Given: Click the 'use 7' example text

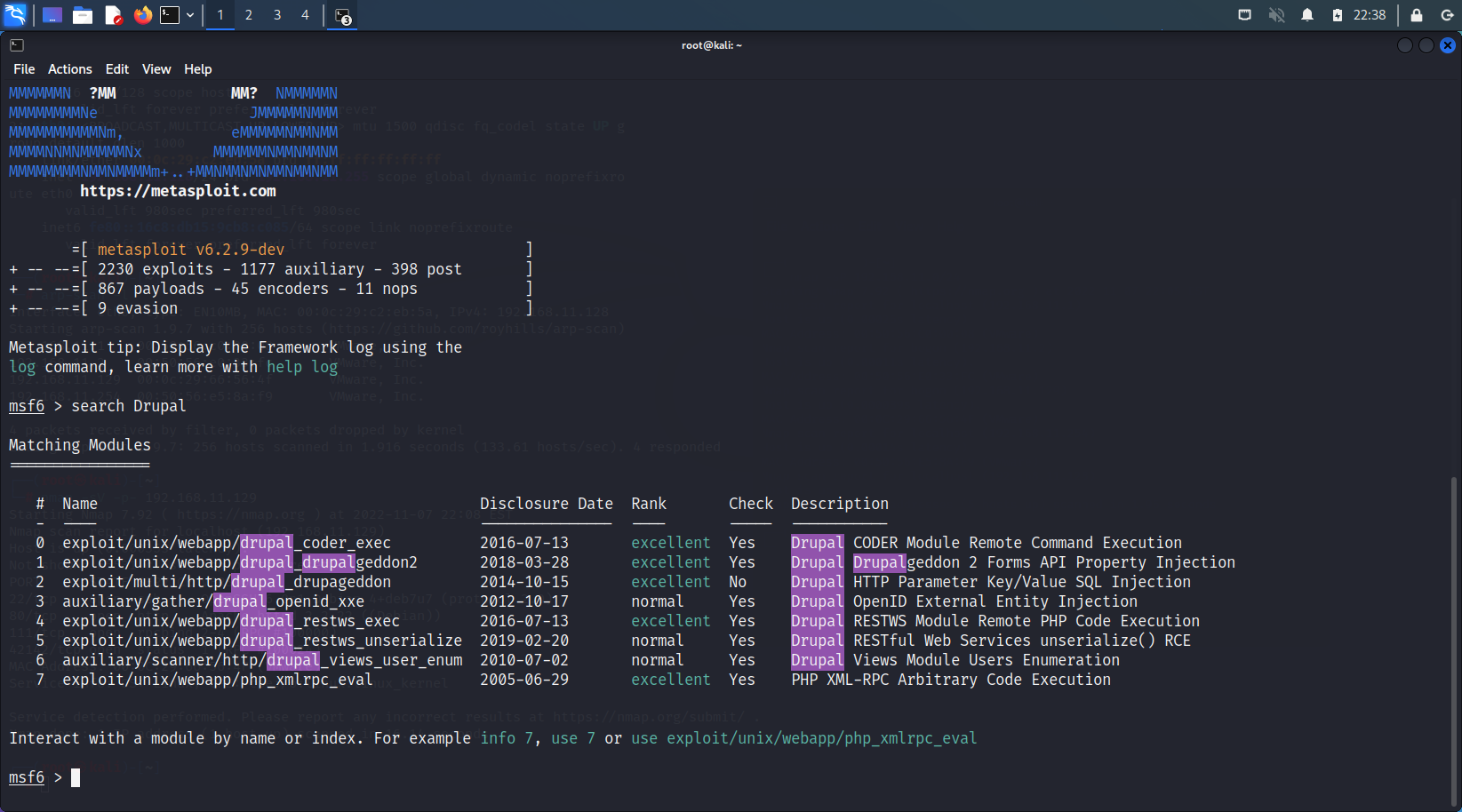Looking at the screenshot, I should tap(573, 738).
